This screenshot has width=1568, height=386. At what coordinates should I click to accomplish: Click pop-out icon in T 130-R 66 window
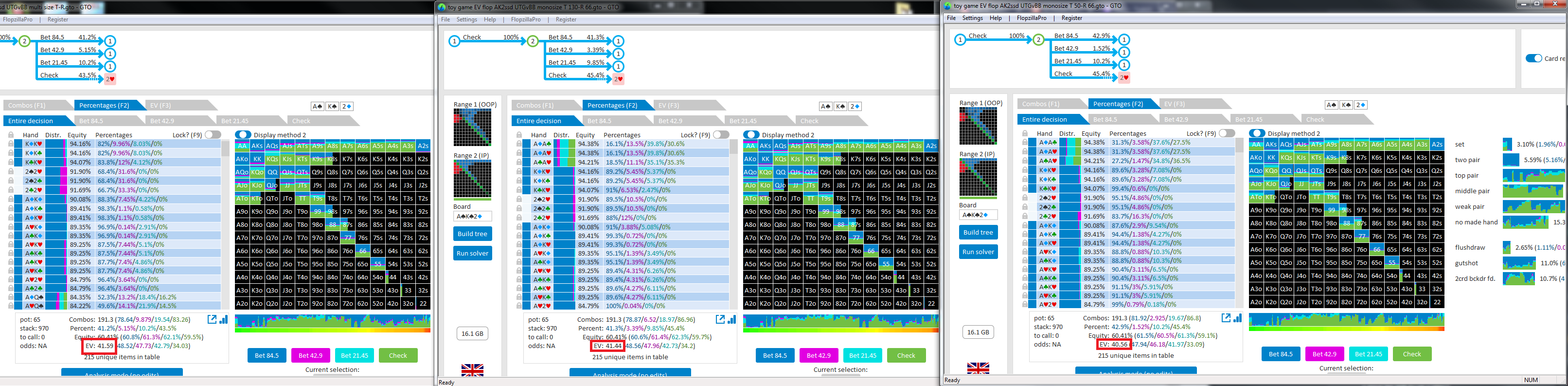coord(720,320)
